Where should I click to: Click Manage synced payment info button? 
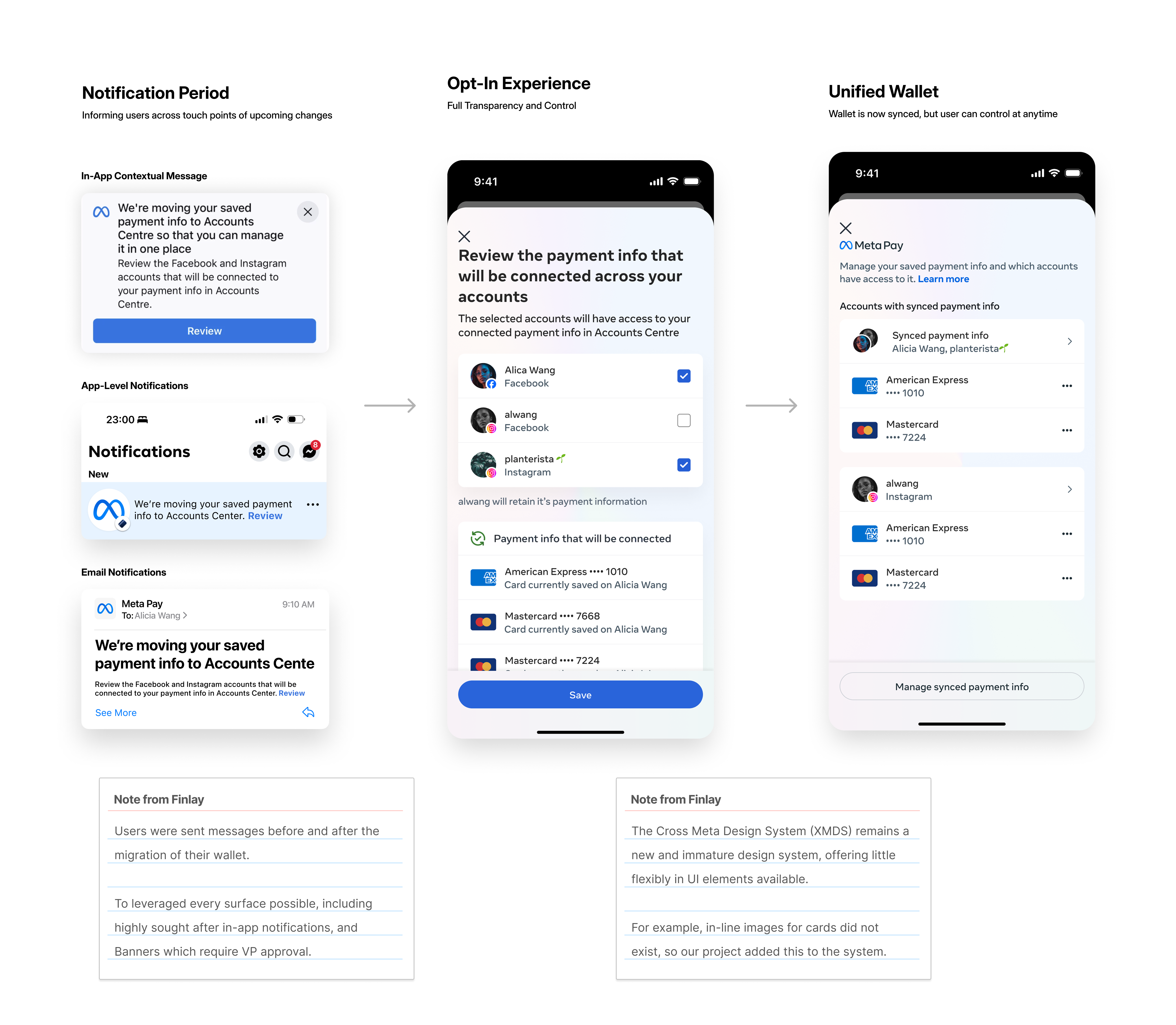(962, 687)
